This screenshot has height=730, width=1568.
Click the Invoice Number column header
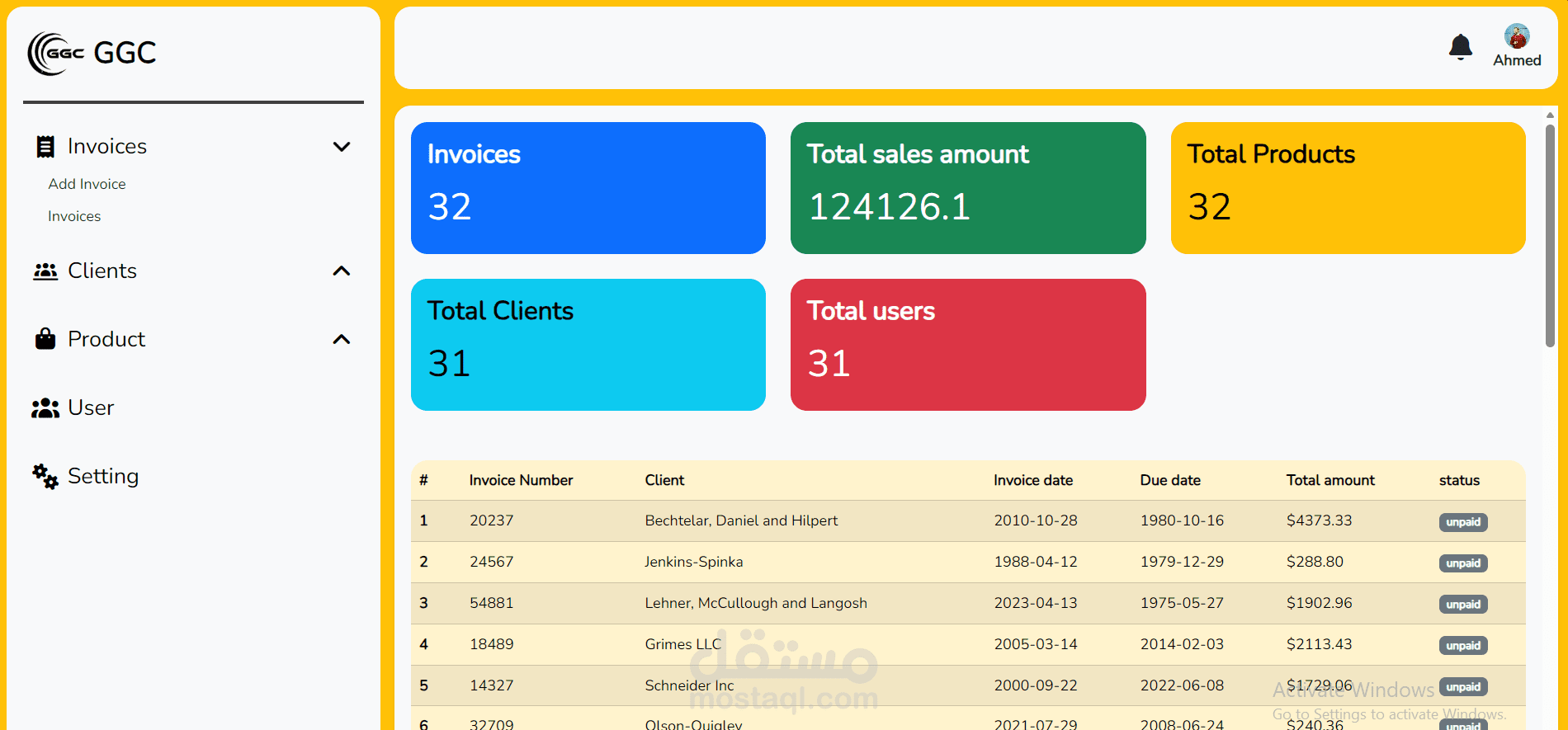coord(521,480)
